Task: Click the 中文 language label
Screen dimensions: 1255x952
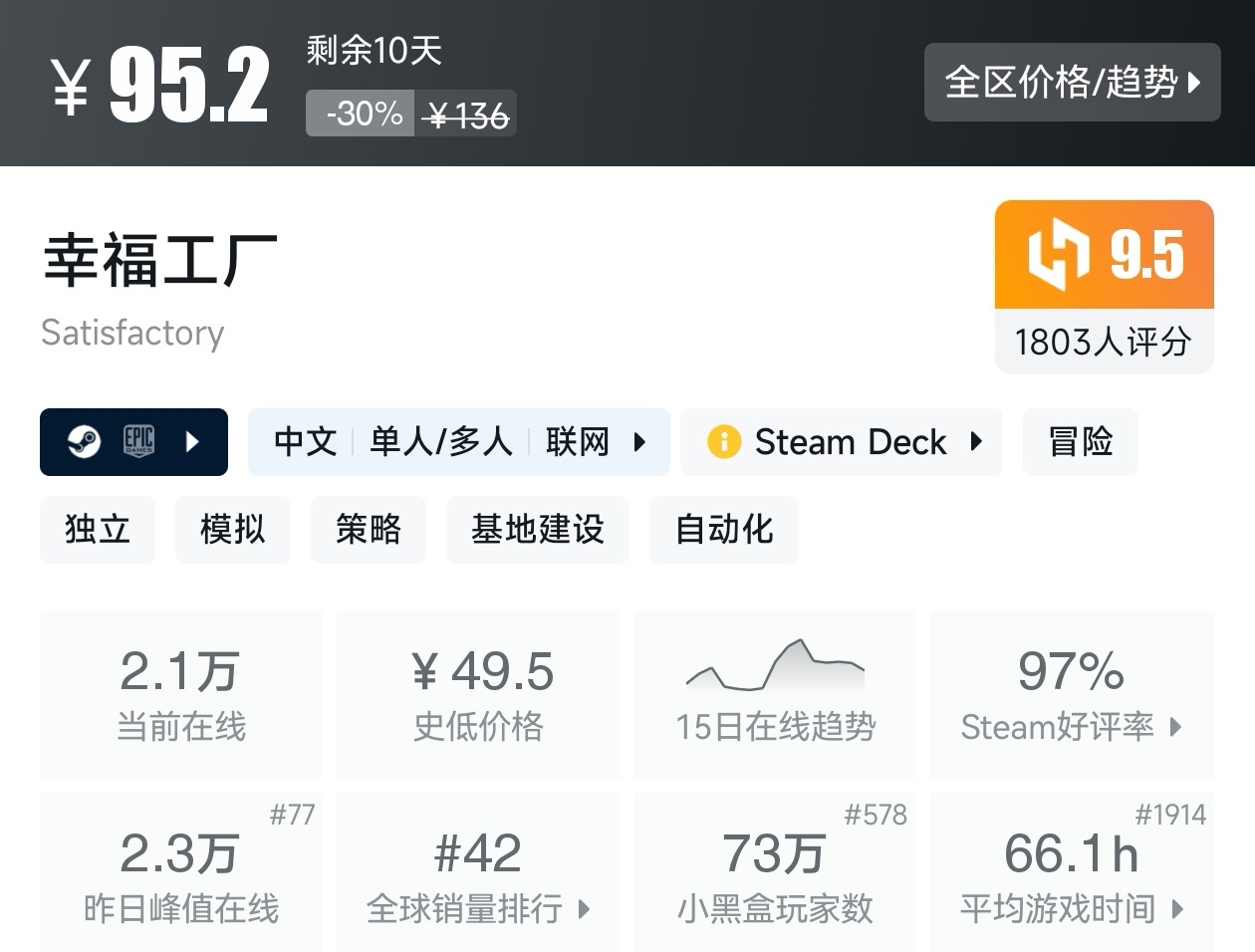Action: point(306,441)
